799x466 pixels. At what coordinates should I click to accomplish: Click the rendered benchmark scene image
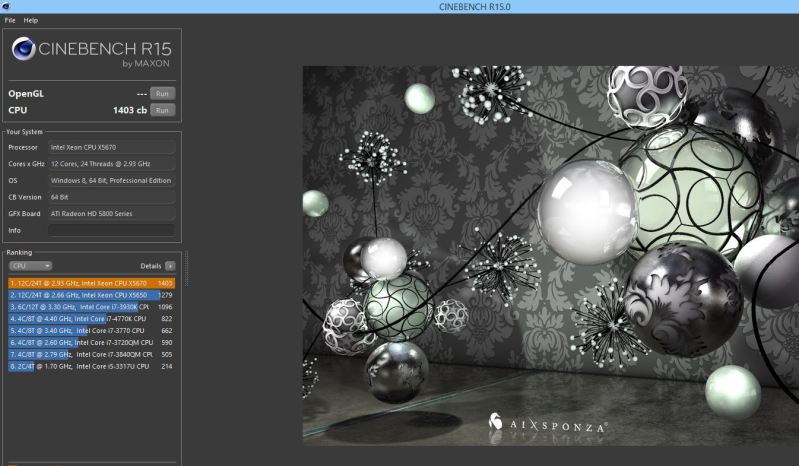551,256
